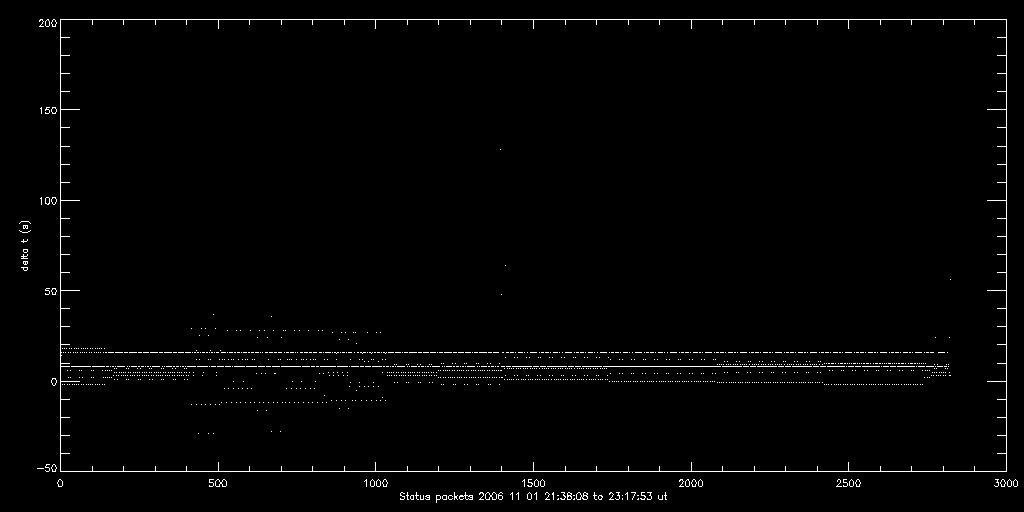Click the 100 tick label on y-axis

(x=45, y=200)
